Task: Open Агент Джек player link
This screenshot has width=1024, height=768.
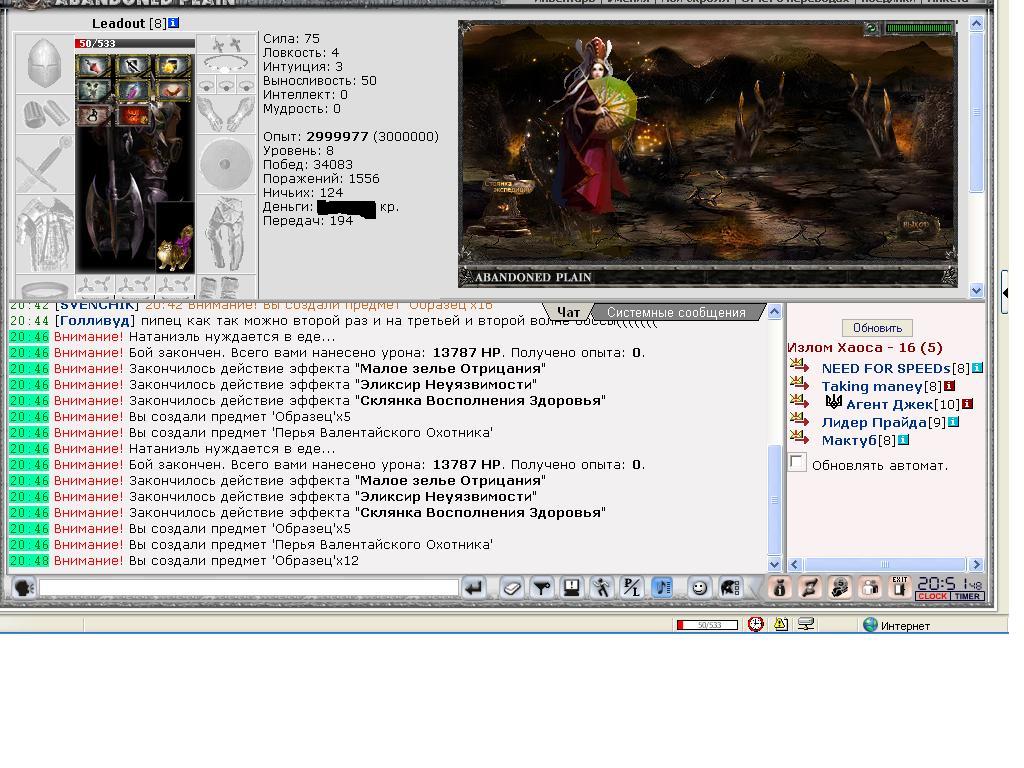Action: click(889, 404)
